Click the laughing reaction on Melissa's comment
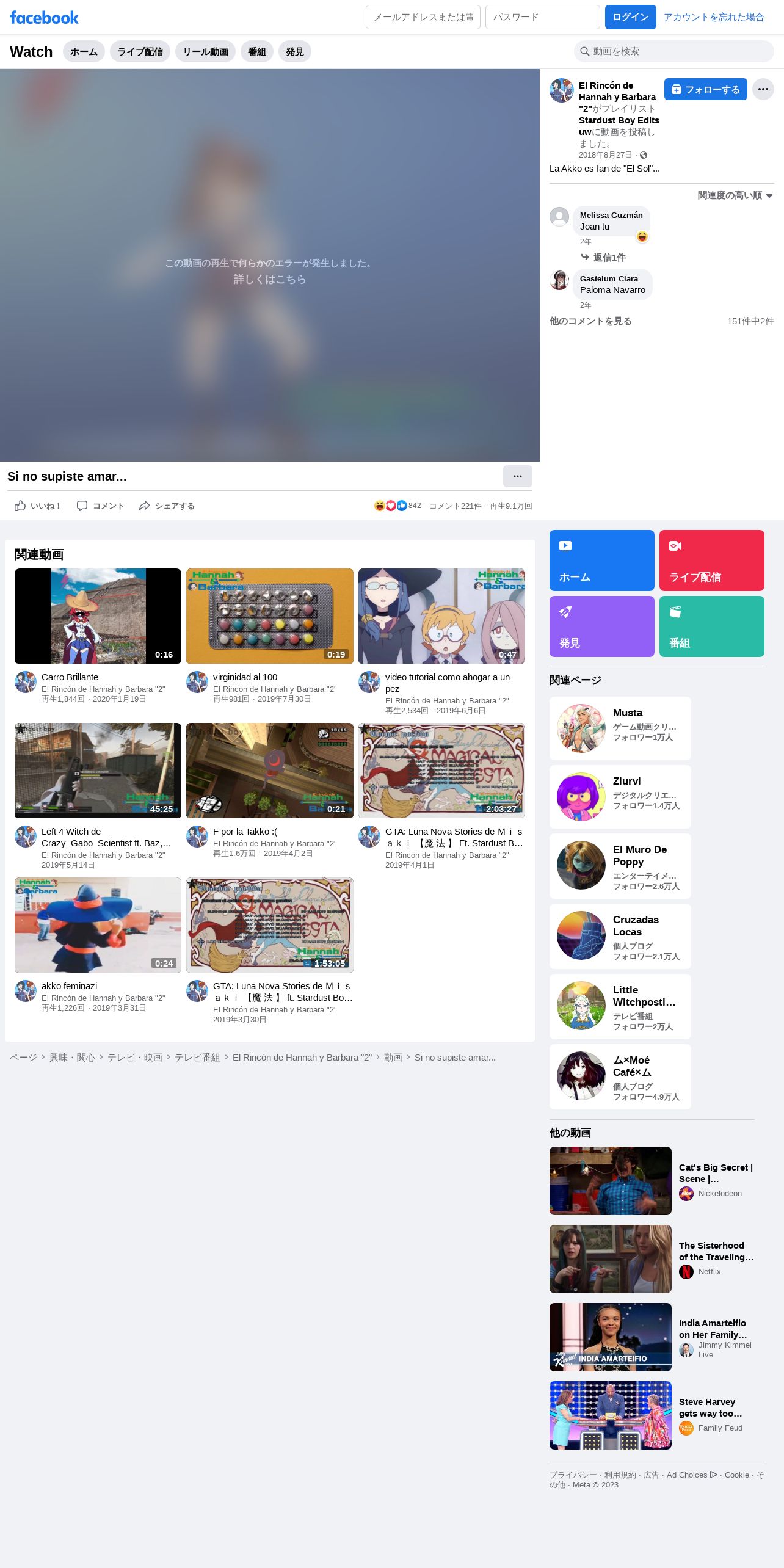 tap(642, 237)
